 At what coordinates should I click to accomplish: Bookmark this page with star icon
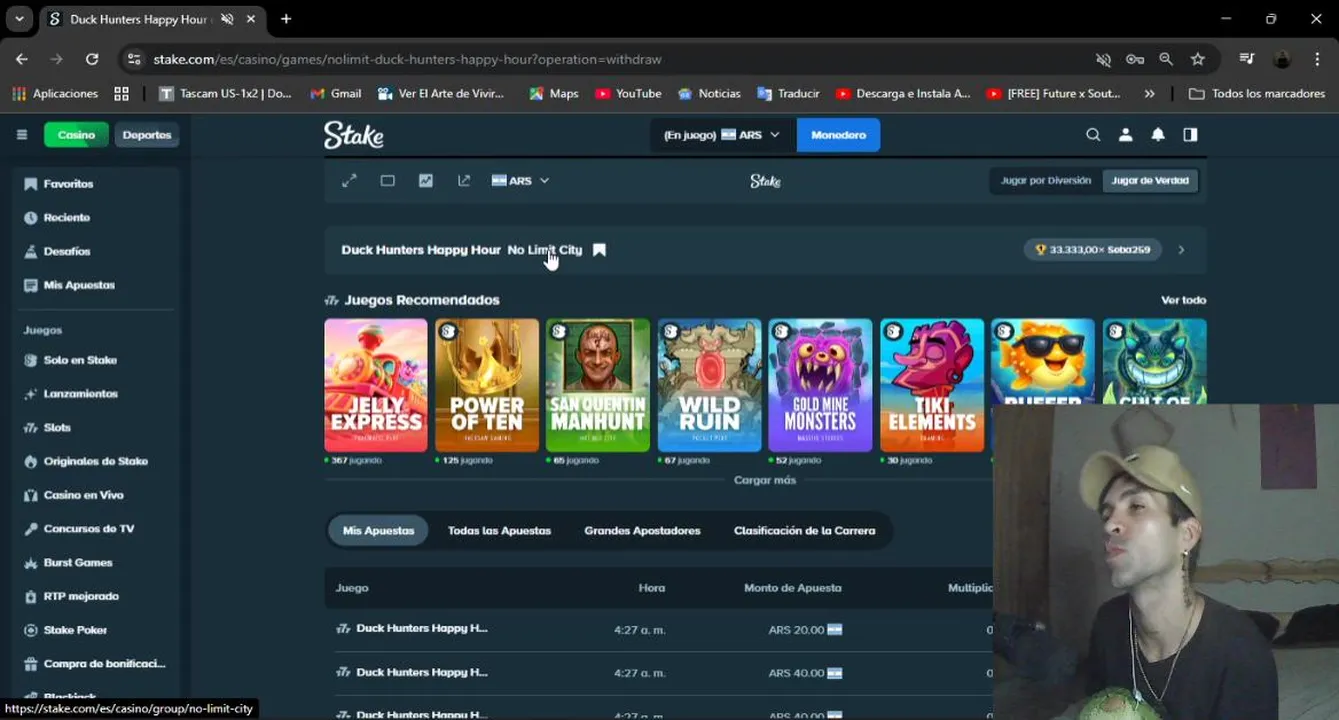[x=1198, y=59]
